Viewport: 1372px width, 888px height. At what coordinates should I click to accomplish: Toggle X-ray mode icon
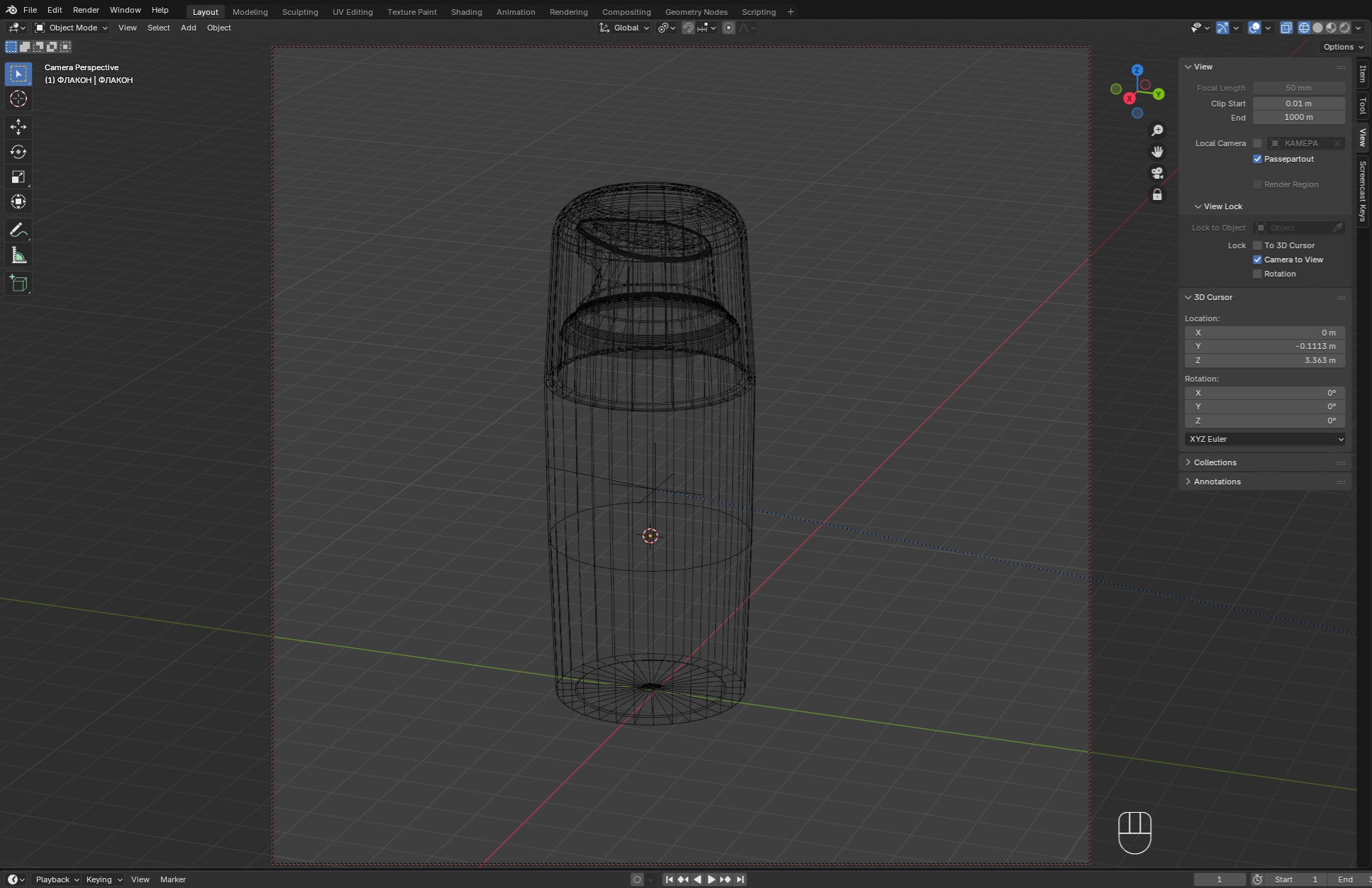(1286, 28)
